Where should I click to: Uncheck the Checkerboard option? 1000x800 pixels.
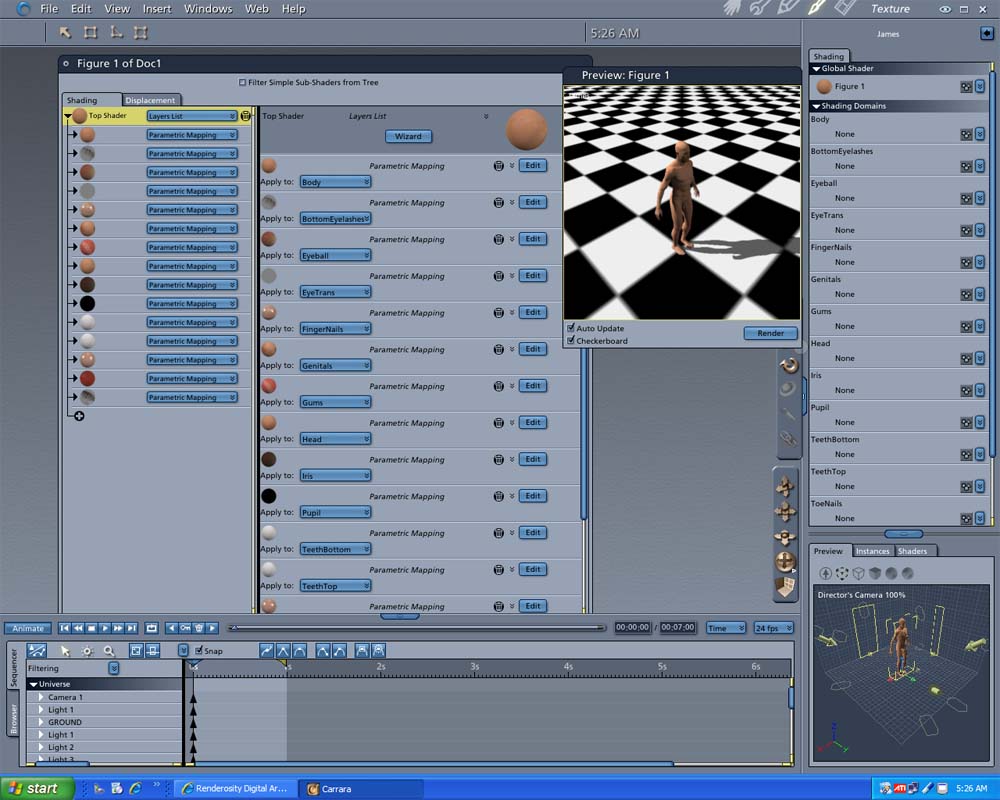(571, 341)
